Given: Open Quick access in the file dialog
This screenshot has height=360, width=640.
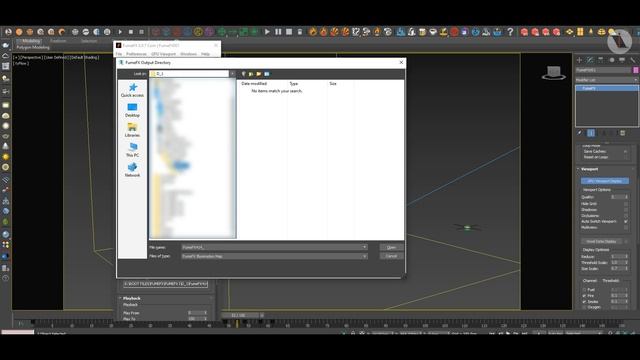Looking at the screenshot, I should click(132, 90).
